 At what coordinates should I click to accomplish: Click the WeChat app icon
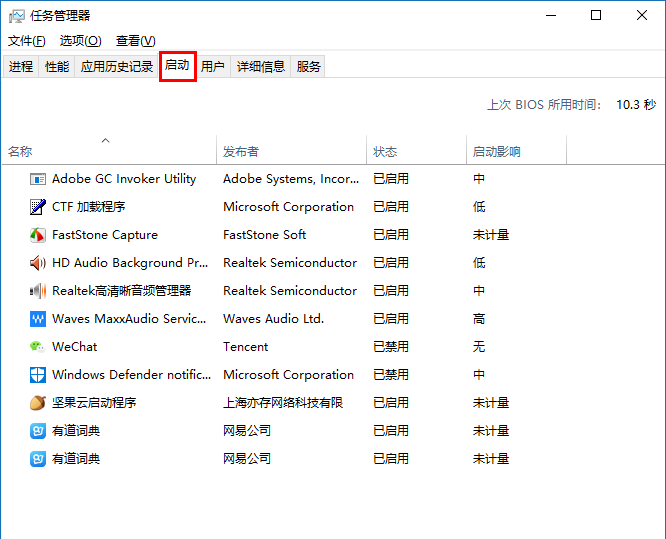coord(38,347)
